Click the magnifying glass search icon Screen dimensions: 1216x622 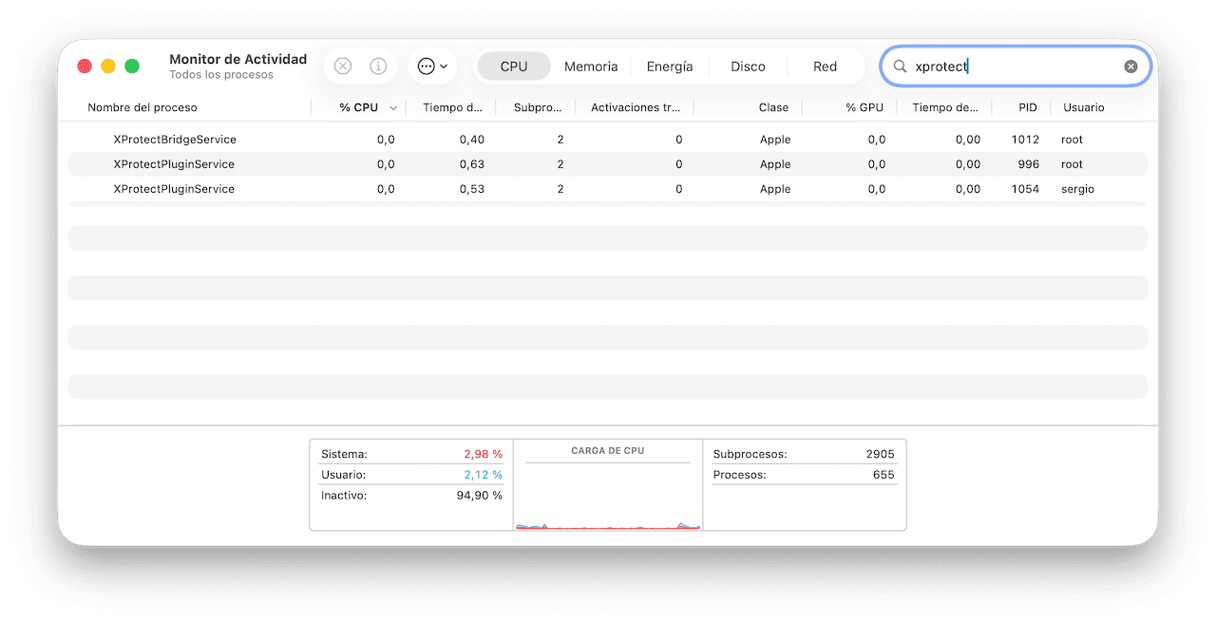(x=900, y=66)
